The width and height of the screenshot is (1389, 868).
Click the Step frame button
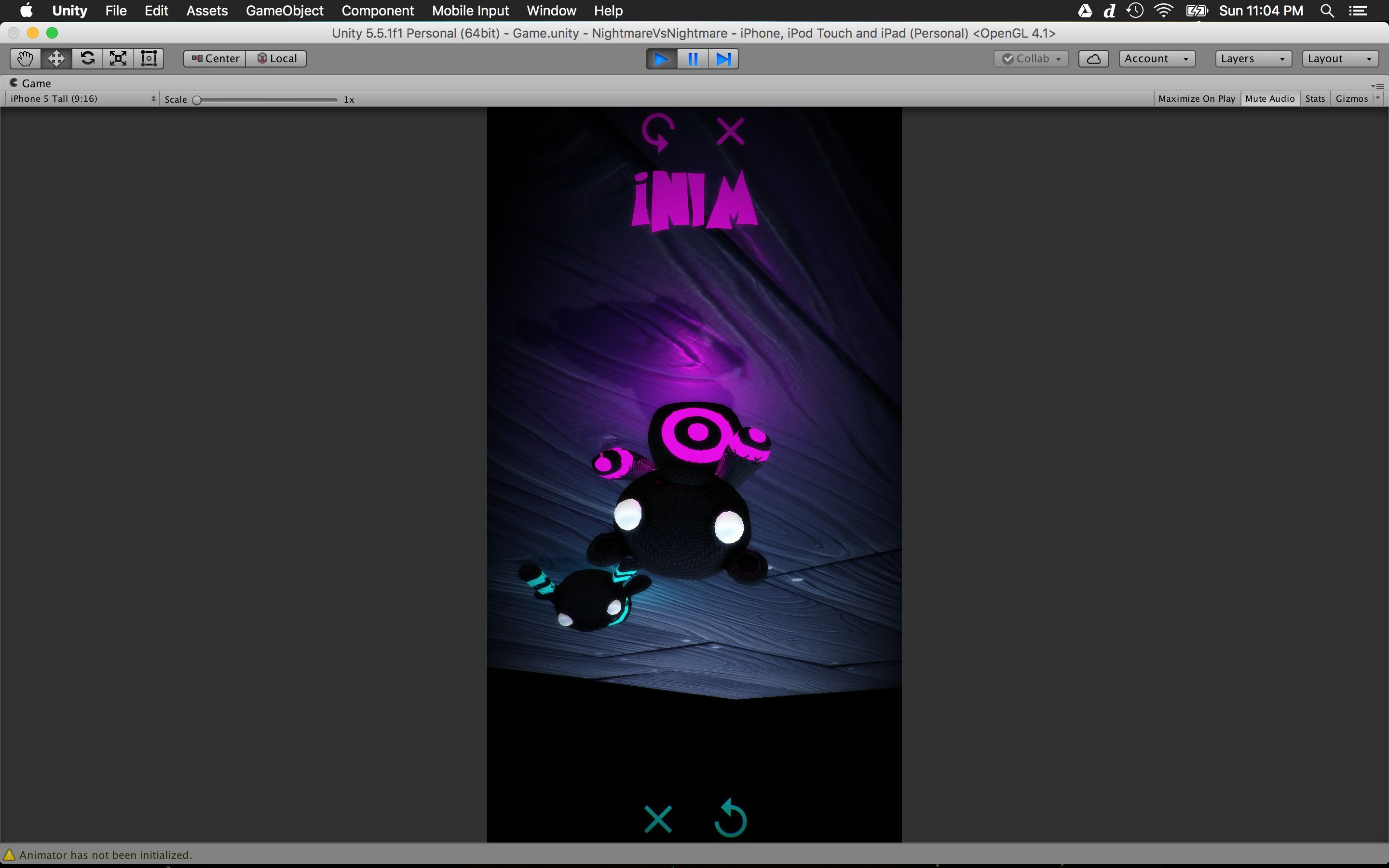point(723,59)
